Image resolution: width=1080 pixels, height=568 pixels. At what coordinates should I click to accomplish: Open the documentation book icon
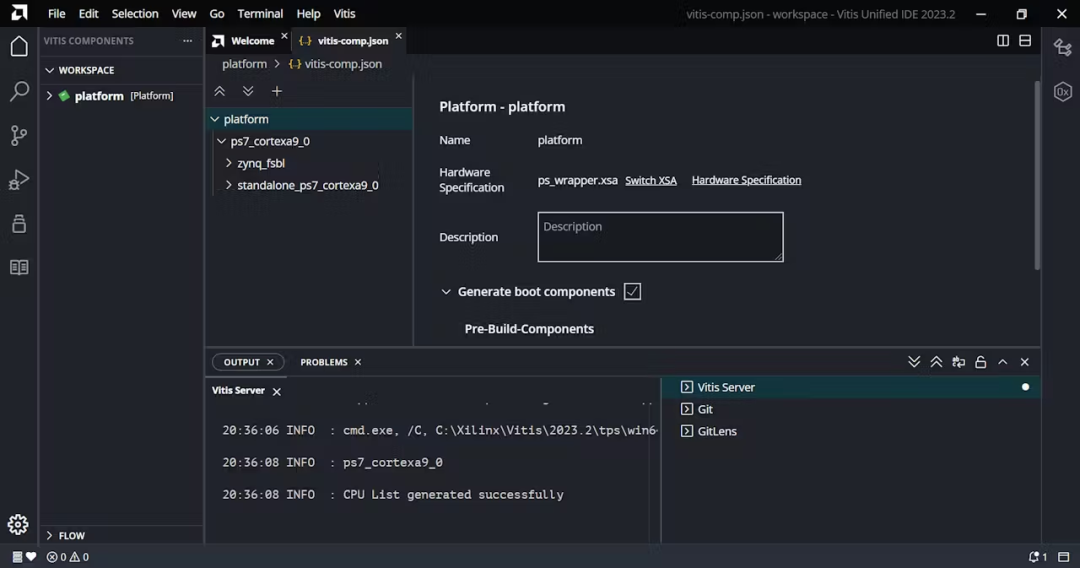tap(19, 267)
